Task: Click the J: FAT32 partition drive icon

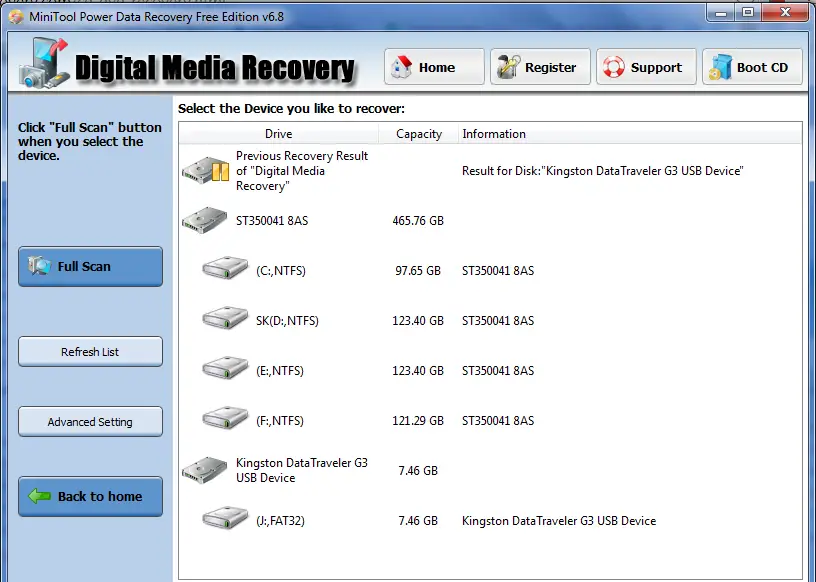Action: click(225, 517)
